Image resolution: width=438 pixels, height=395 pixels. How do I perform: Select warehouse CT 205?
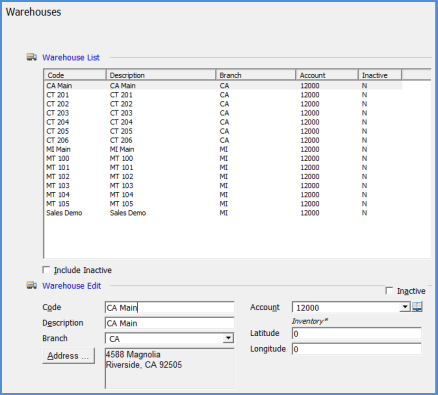(x=223, y=131)
